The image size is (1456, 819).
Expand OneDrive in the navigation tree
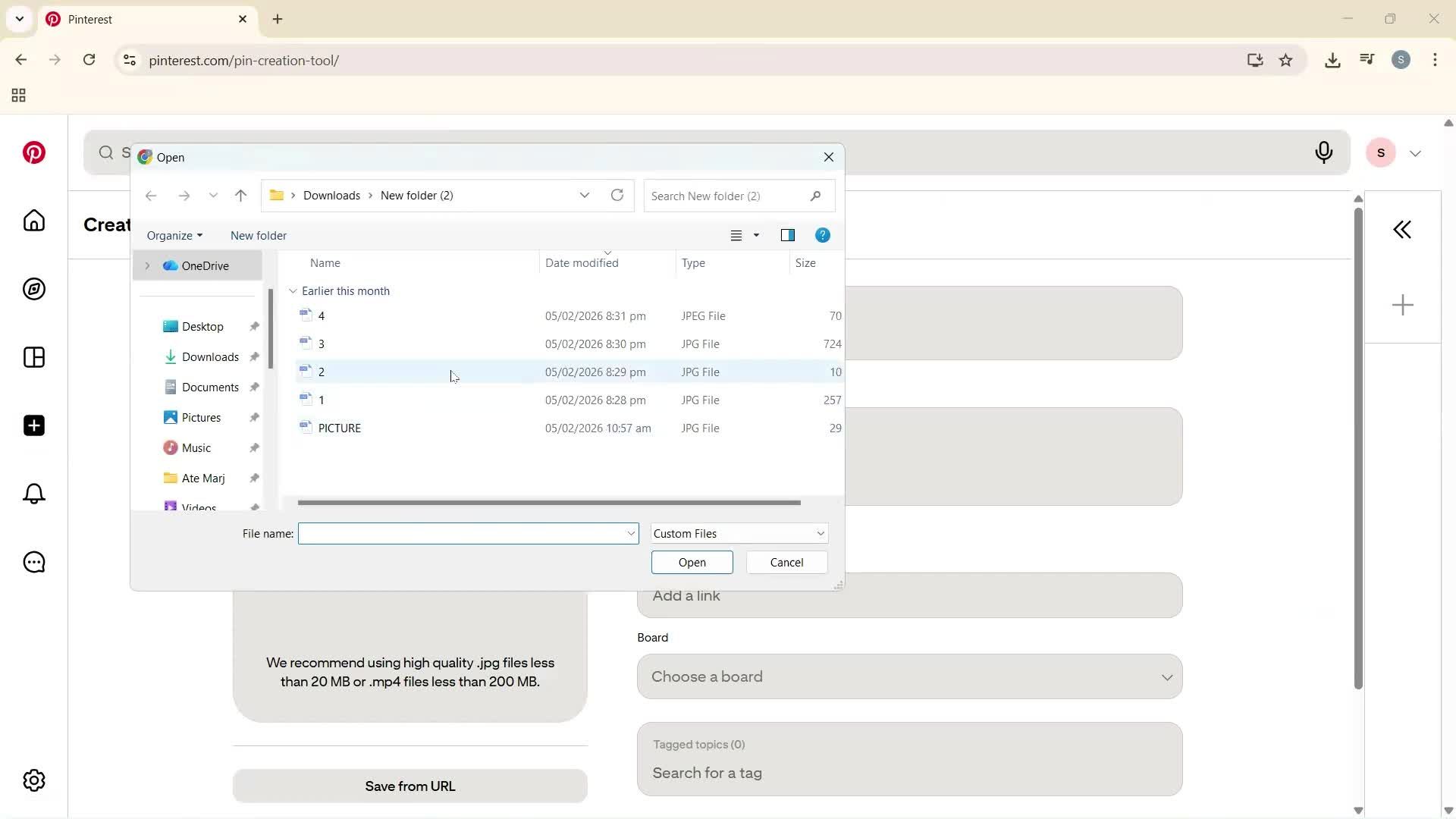click(149, 265)
